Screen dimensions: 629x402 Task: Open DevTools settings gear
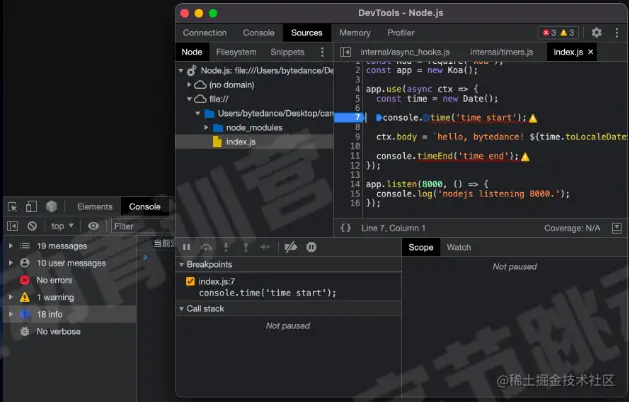click(x=597, y=32)
